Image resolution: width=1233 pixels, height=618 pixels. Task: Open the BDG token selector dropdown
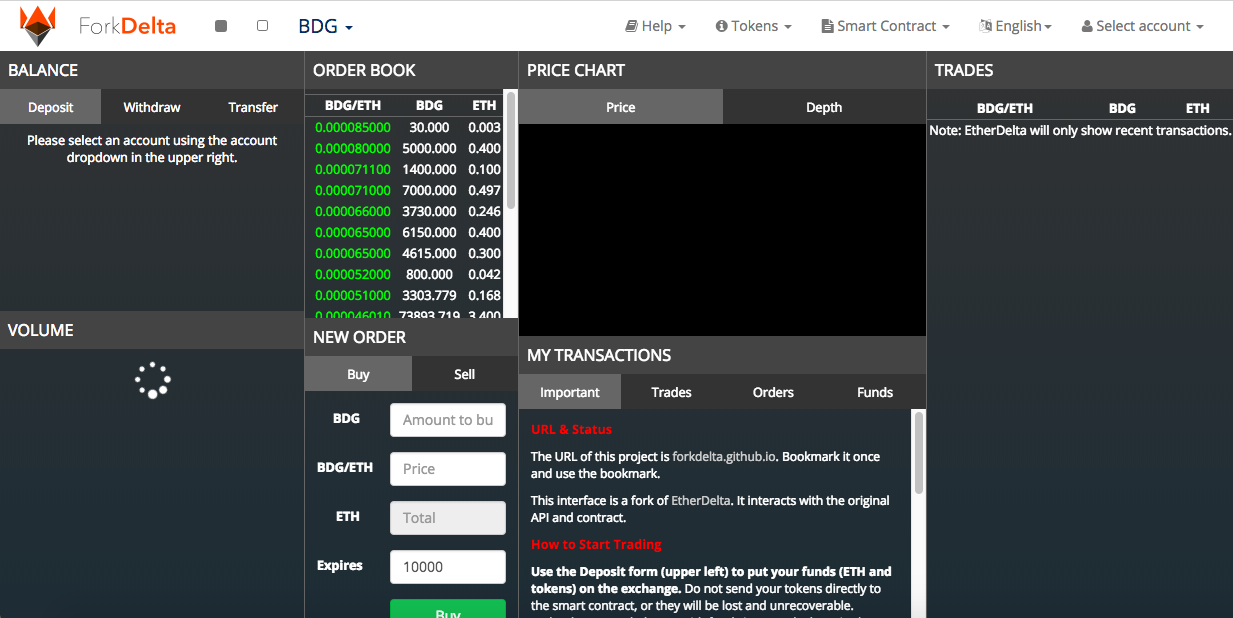coord(325,26)
